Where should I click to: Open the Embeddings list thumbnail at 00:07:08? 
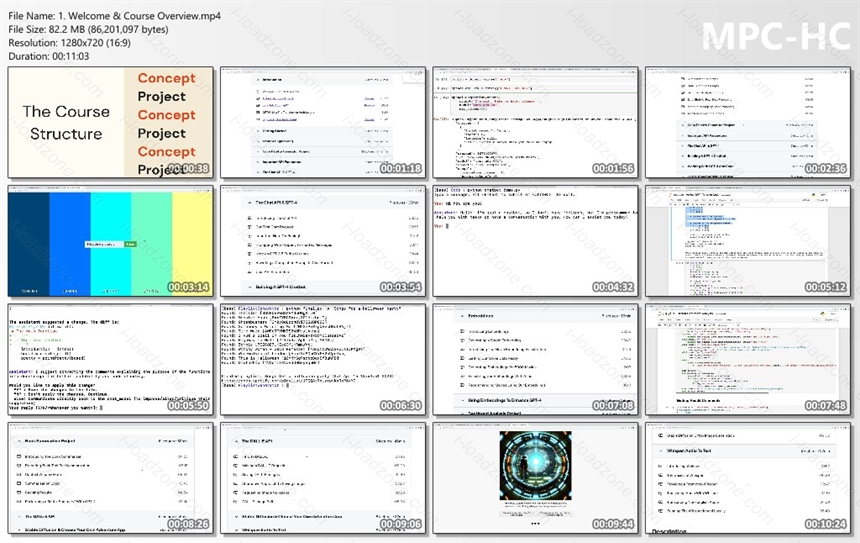pyautogui.click(x=535, y=360)
